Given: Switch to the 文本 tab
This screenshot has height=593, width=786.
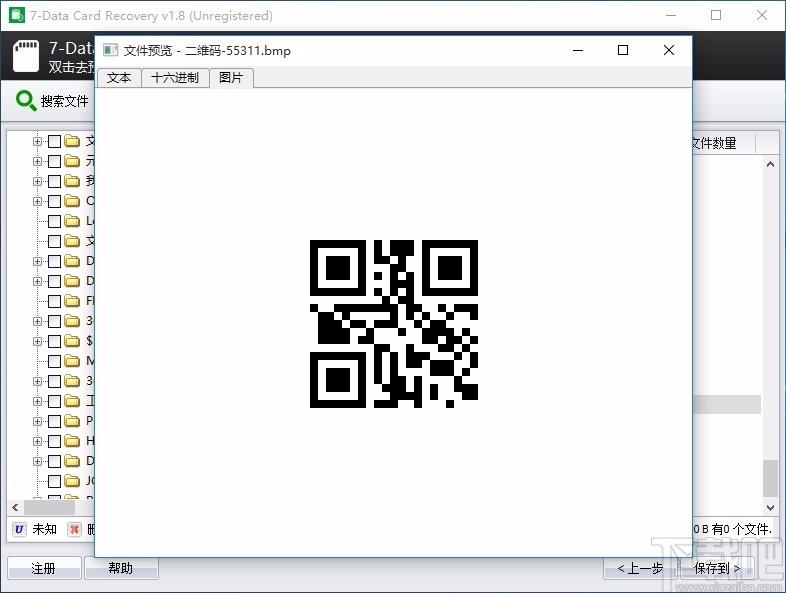Looking at the screenshot, I should pyautogui.click(x=119, y=78).
